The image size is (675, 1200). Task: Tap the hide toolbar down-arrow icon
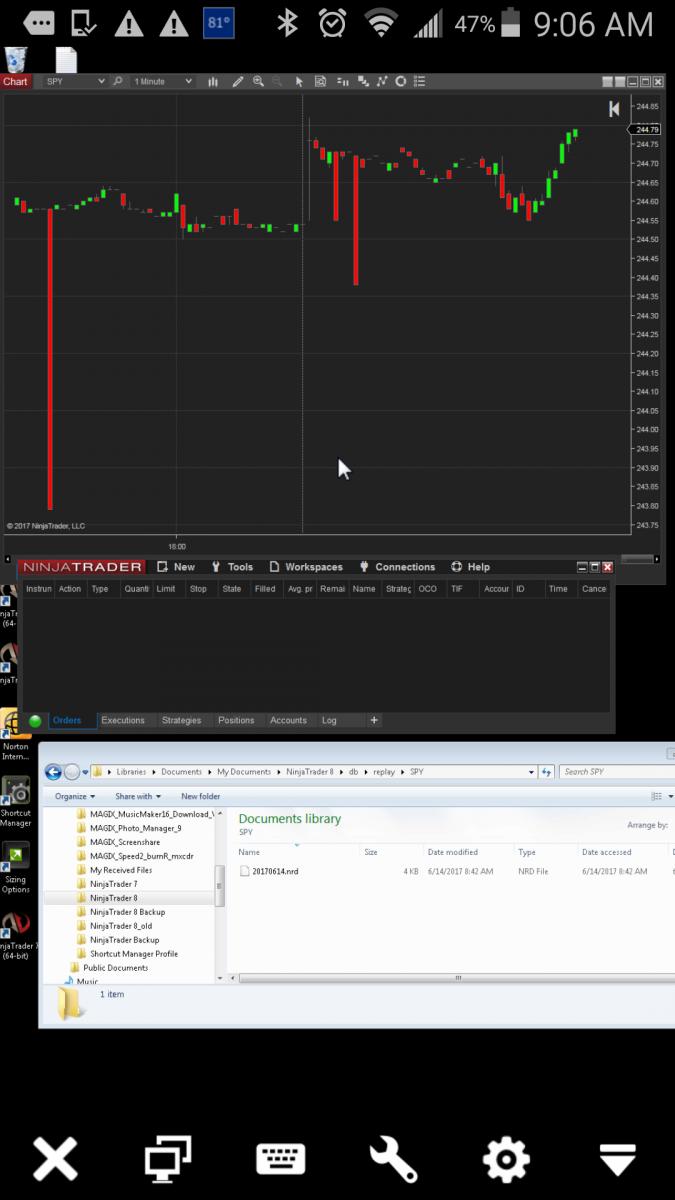[618, 1159]
